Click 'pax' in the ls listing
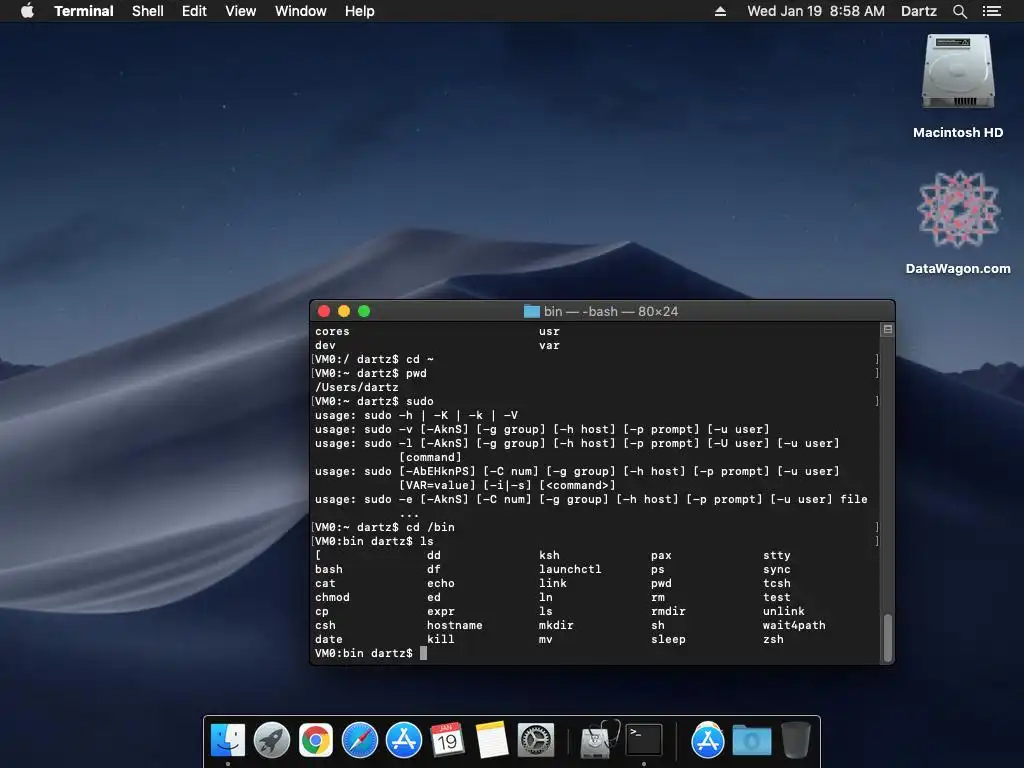This screenshot has height=768, width=1024. 661,556
